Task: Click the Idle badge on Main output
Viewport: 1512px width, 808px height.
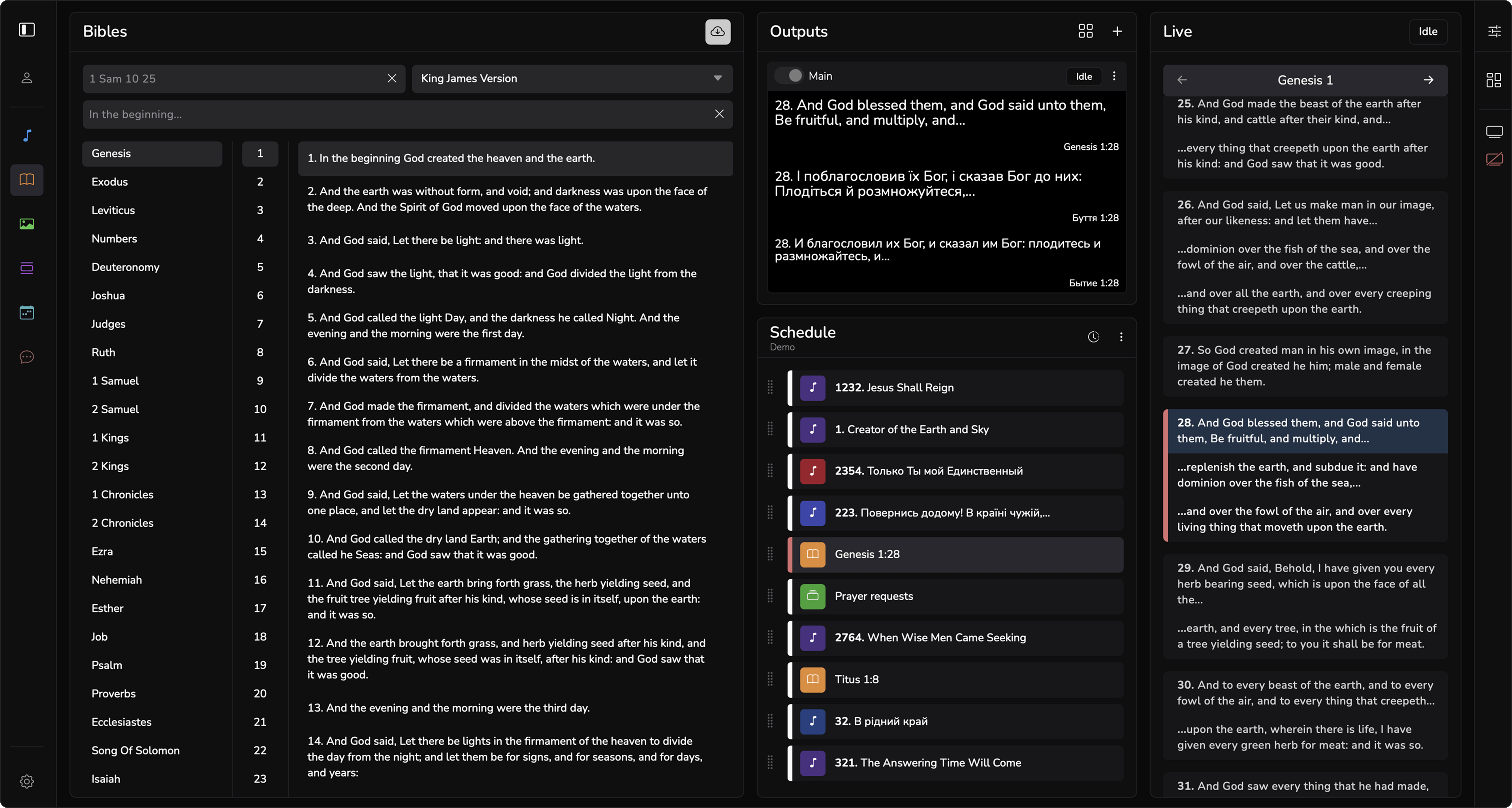Action: click(x=1083, y=76)
